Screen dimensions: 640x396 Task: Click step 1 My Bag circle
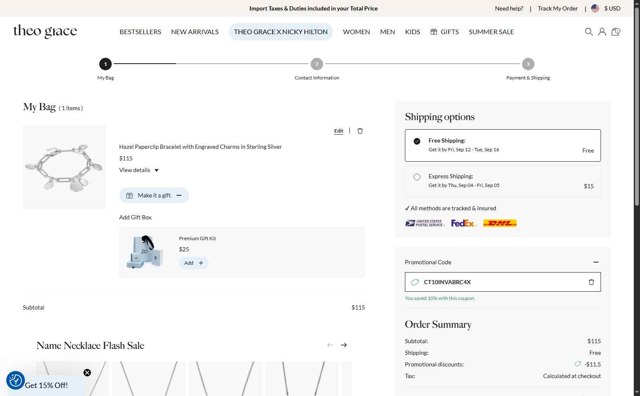[105, 64]
